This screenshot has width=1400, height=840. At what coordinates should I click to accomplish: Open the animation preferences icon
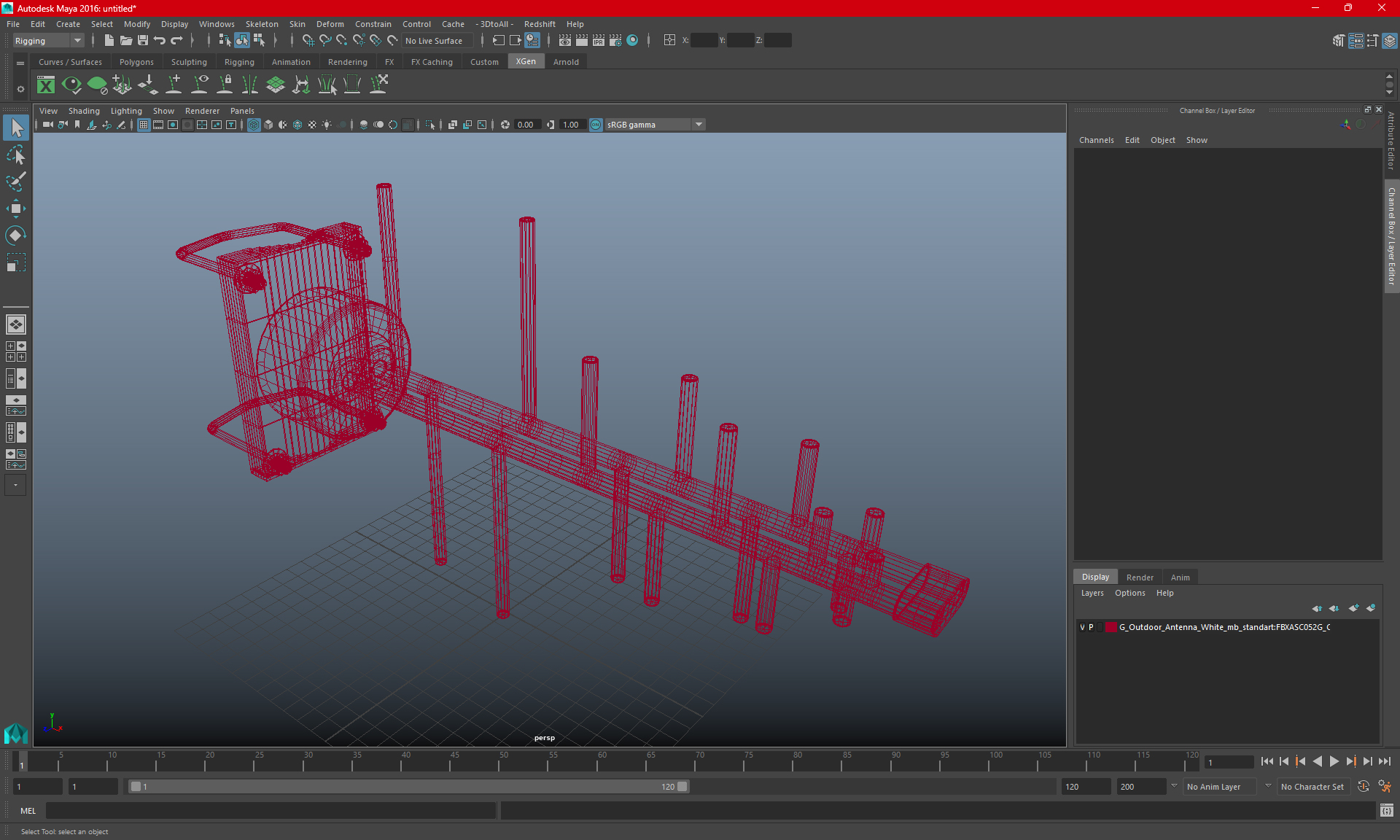(1385, 787)
